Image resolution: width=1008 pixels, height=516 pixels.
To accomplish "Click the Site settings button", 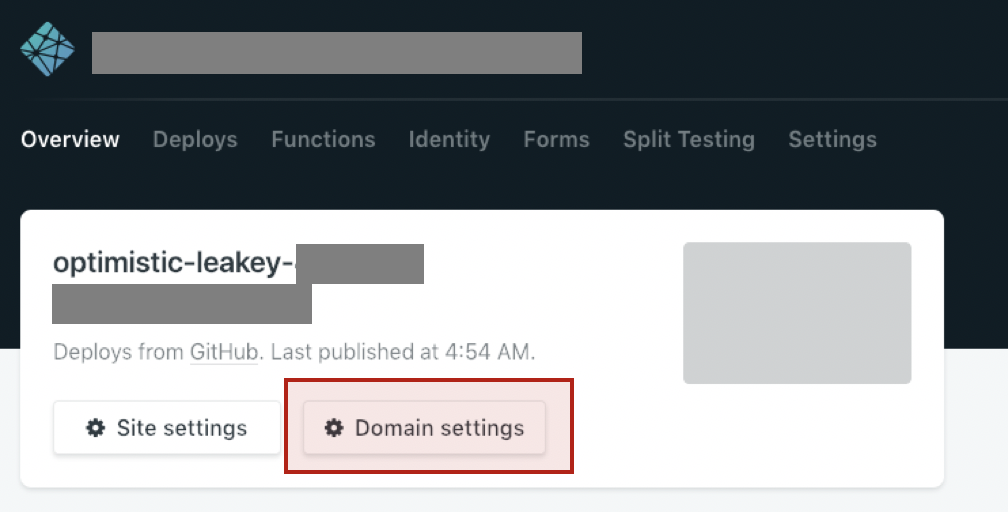I will [167, 428].
